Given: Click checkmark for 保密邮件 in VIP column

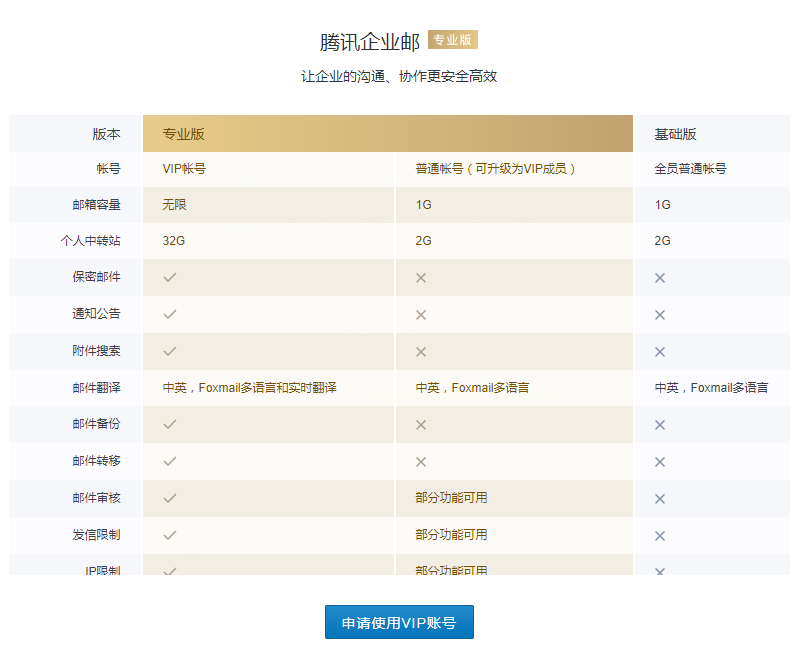Looking at the screenshot, I should pos(170,277).
